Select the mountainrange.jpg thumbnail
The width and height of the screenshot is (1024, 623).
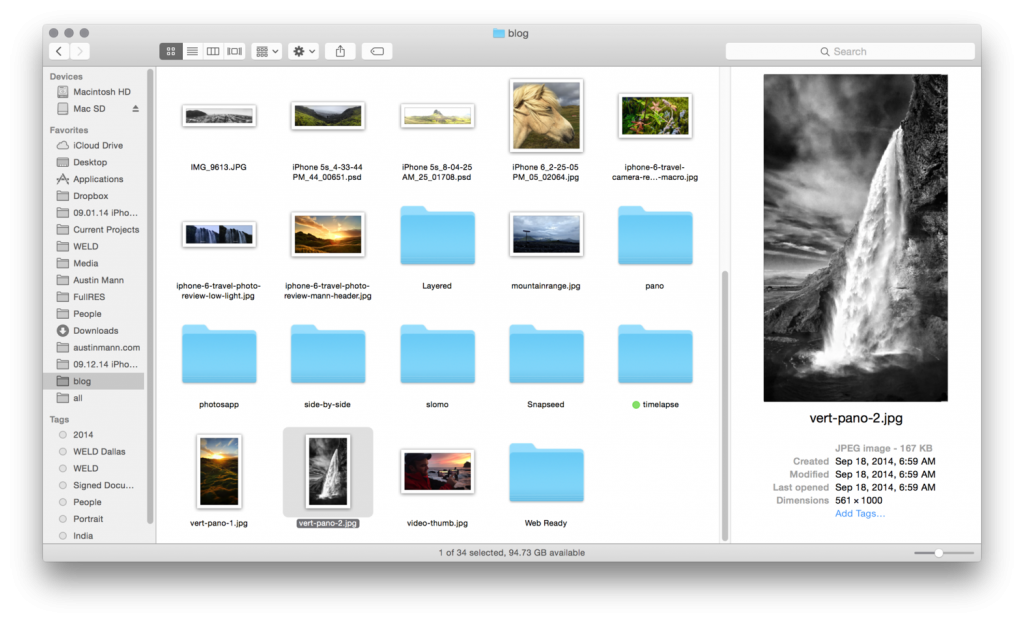546,232
